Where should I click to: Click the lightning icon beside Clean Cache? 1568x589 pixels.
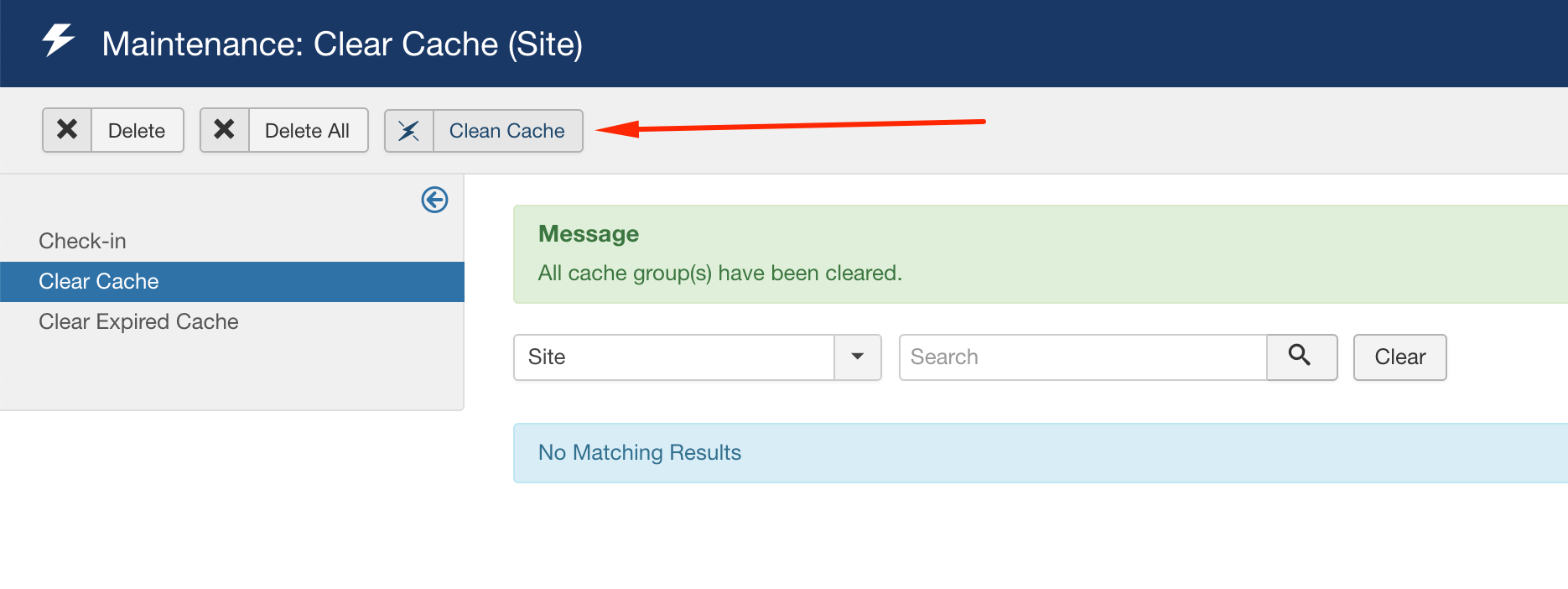pyautogui.click(x=410, y=131)
